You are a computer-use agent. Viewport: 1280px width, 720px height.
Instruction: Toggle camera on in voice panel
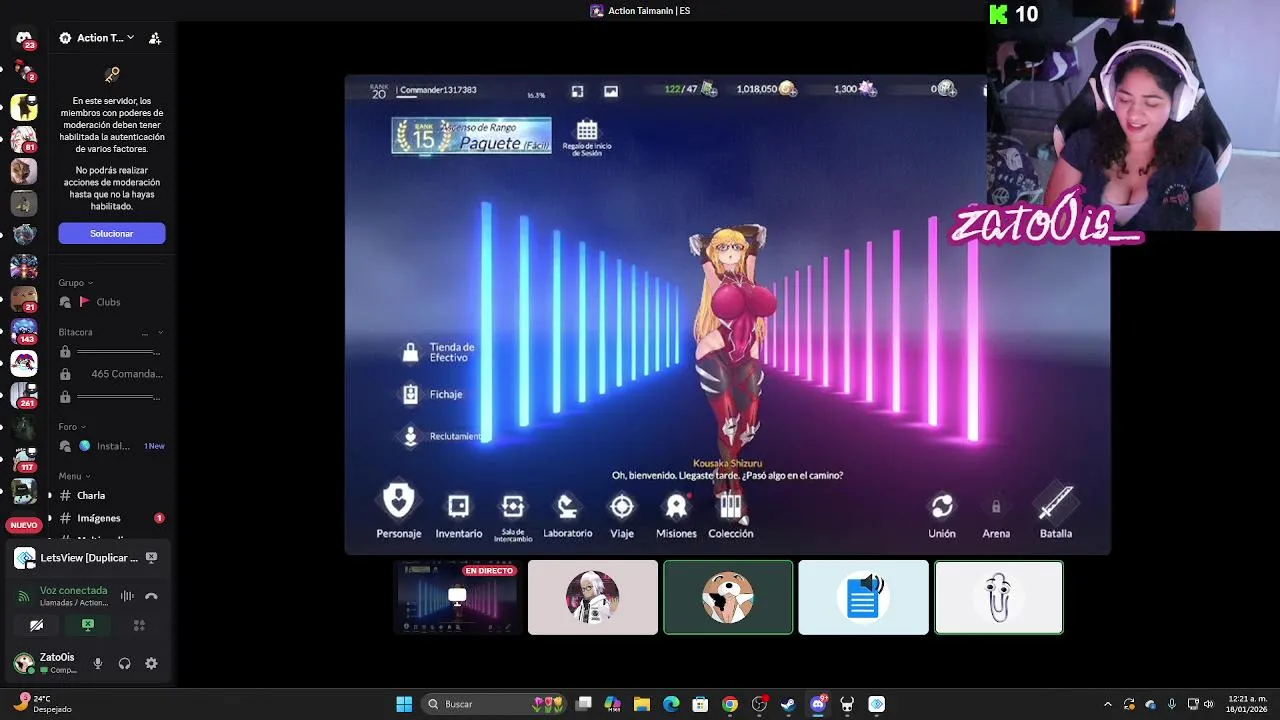click(x=37, y=625)
